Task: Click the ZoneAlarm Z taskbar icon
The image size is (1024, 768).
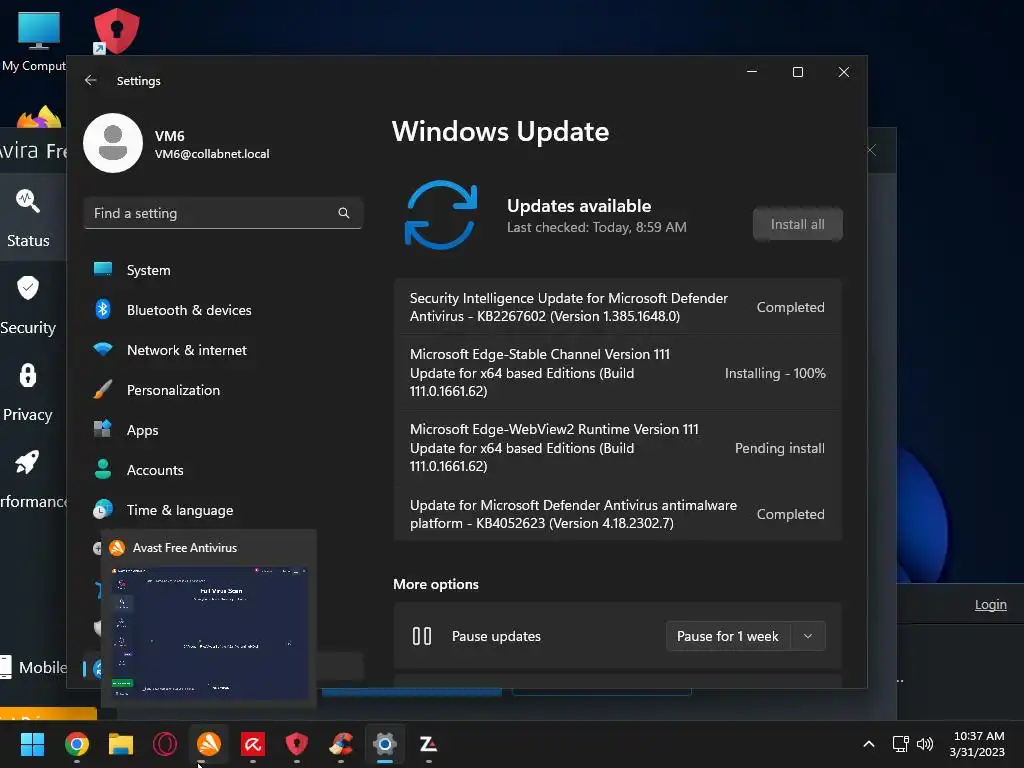Action: click(428, 744)
